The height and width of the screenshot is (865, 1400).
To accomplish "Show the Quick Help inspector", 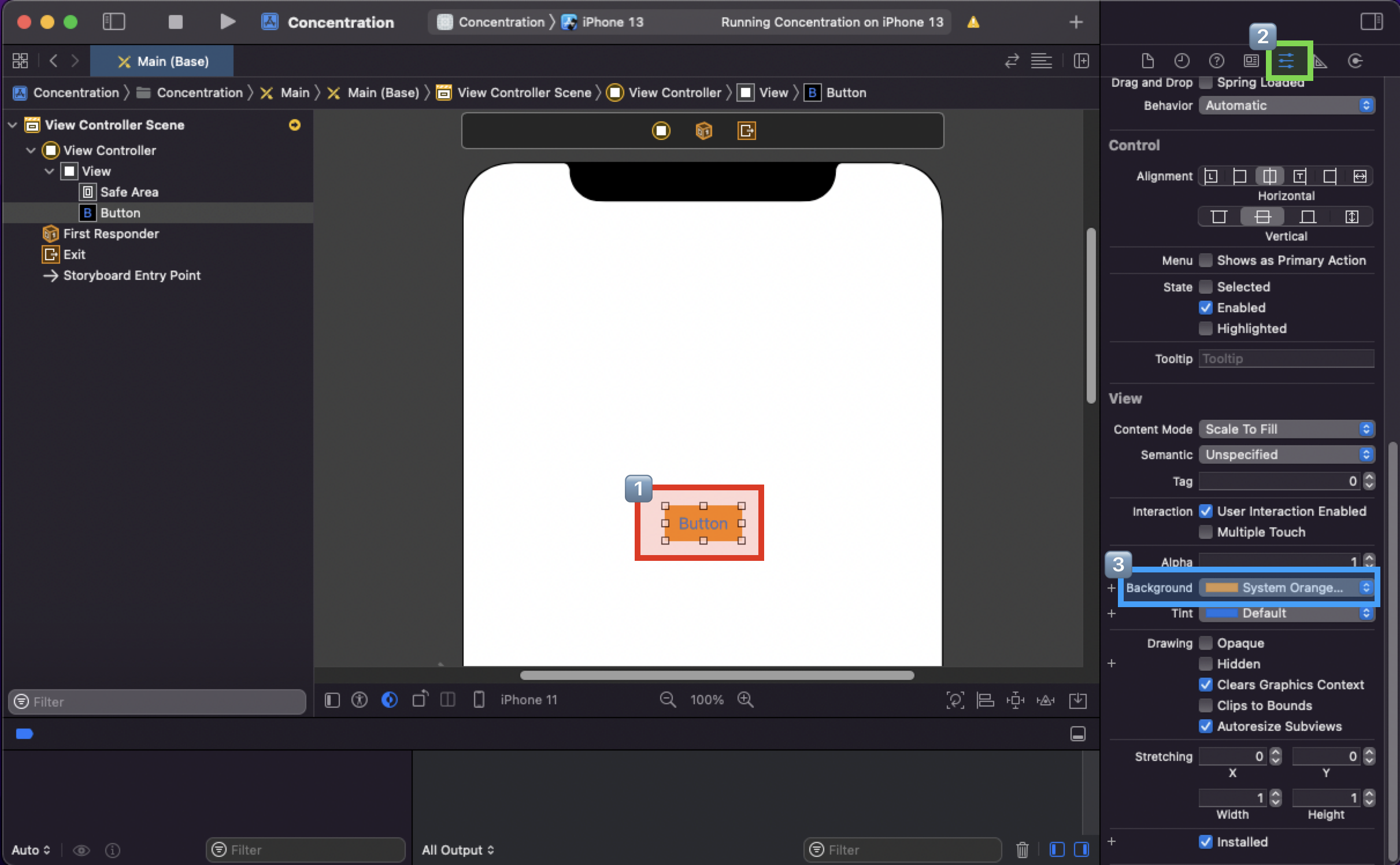I will [x=1216, y=61].
